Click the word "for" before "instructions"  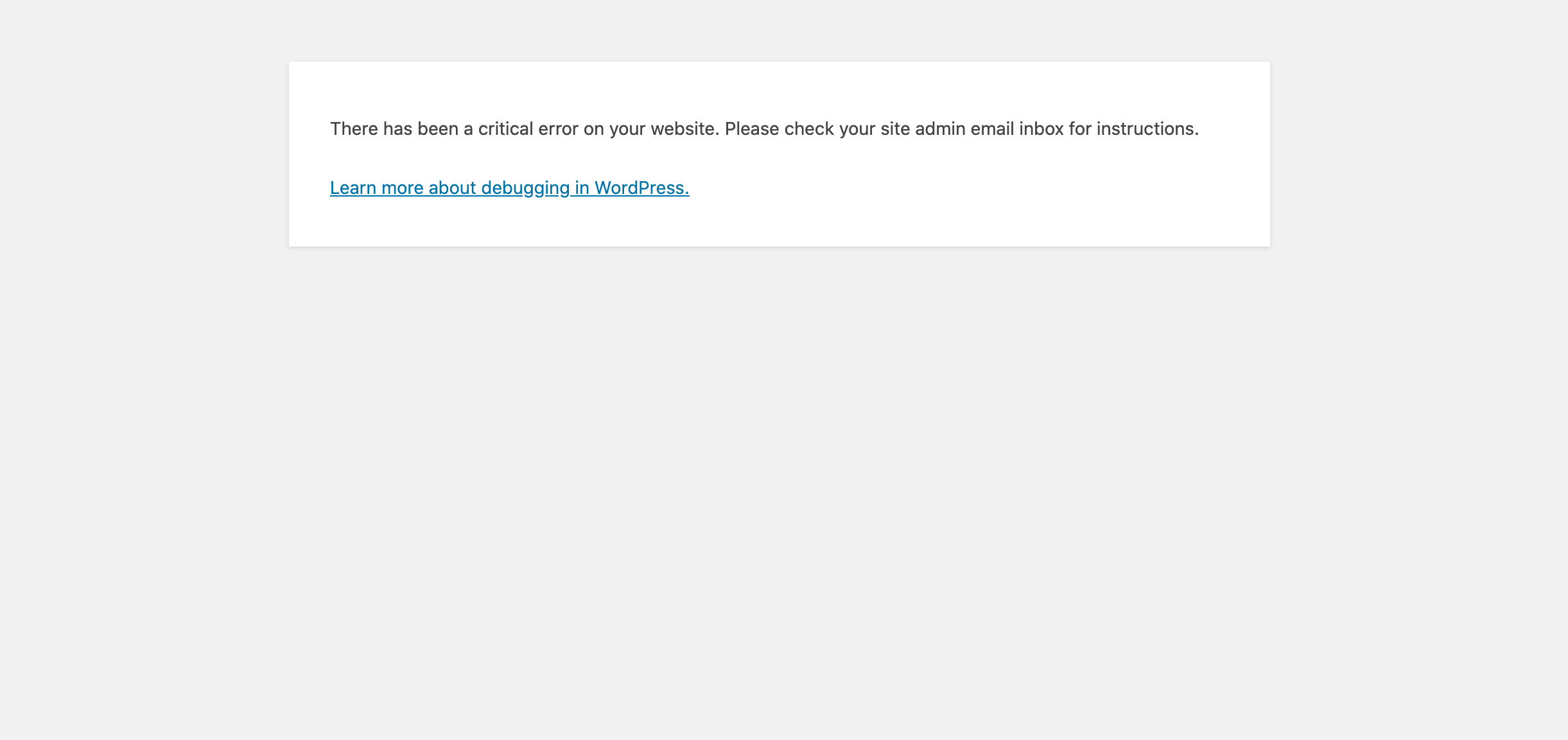click(x=1080, y=128)
